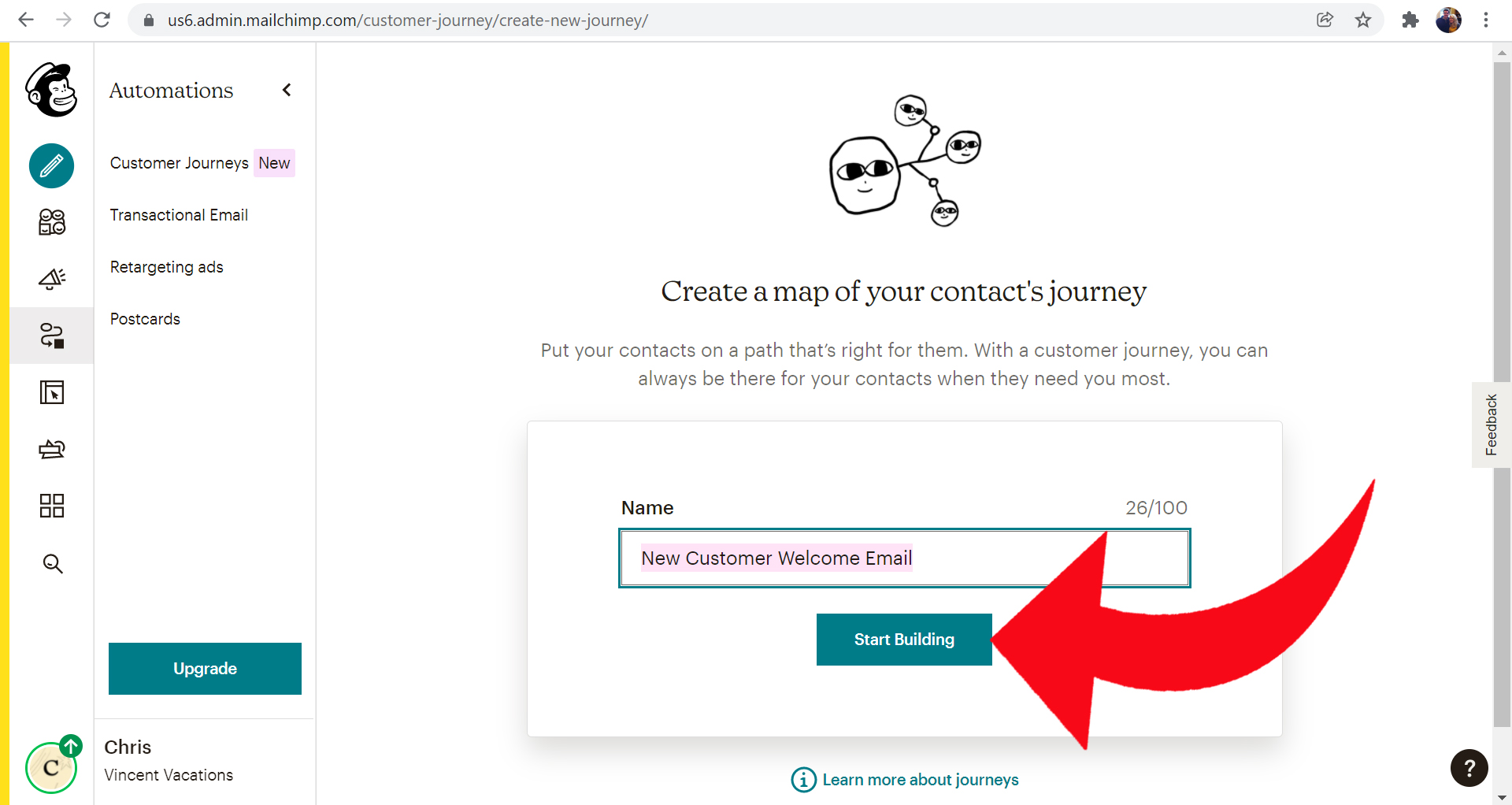Open the Campaigns megaphone icon

click(x=52, y=279)
